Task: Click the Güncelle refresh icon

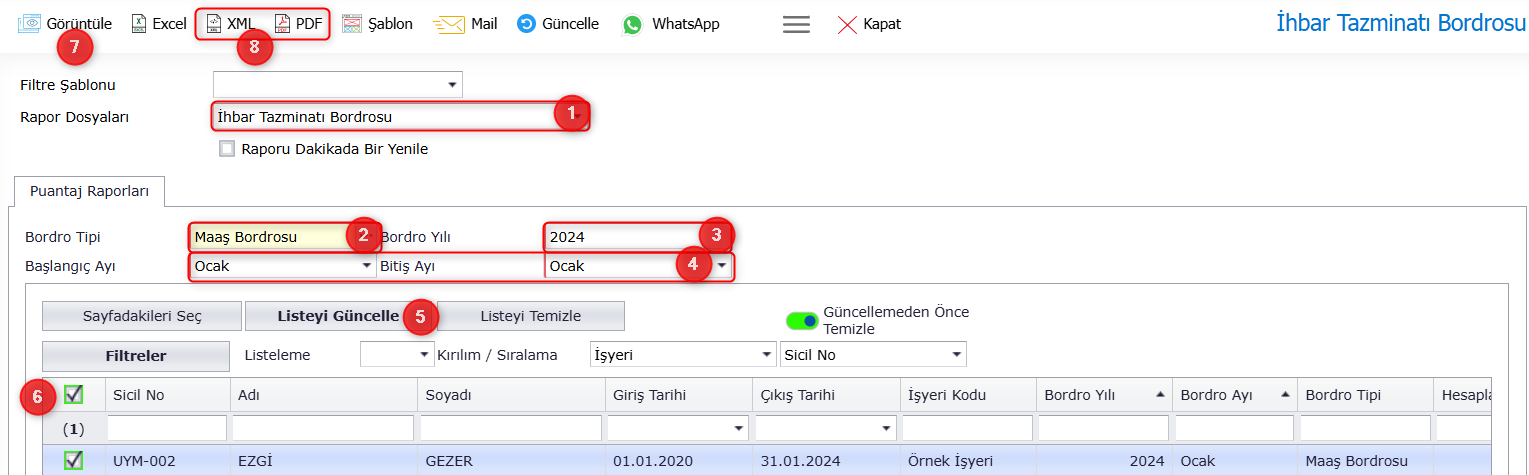Action: coord(526,23)
